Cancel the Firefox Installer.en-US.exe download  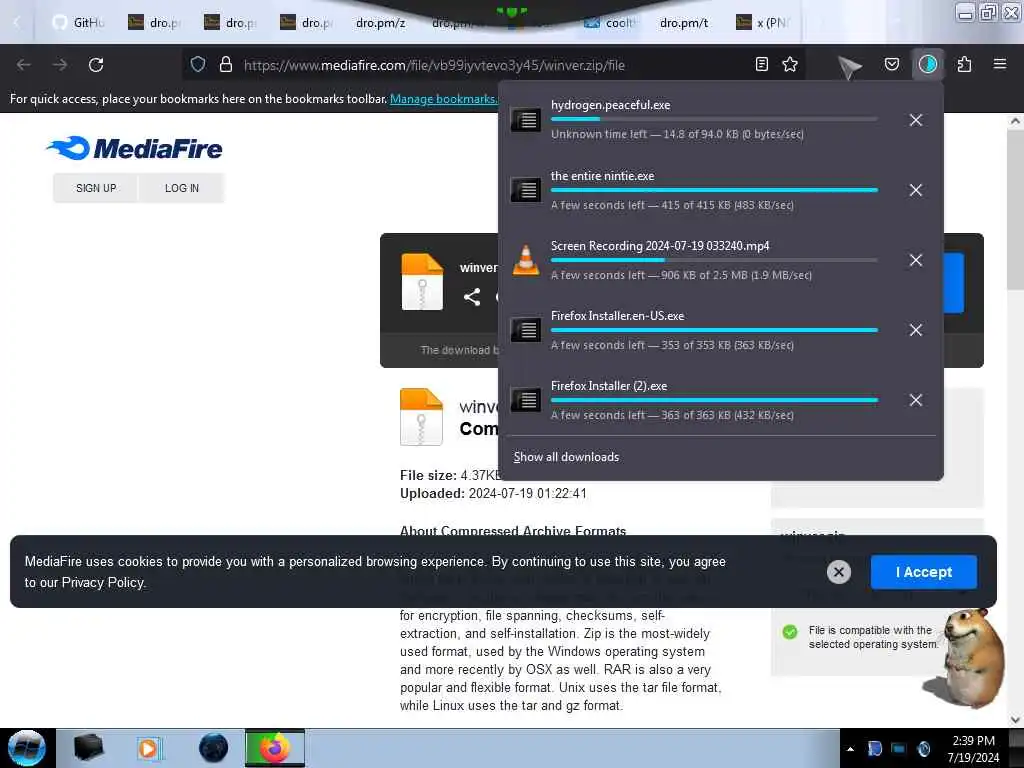916,330
